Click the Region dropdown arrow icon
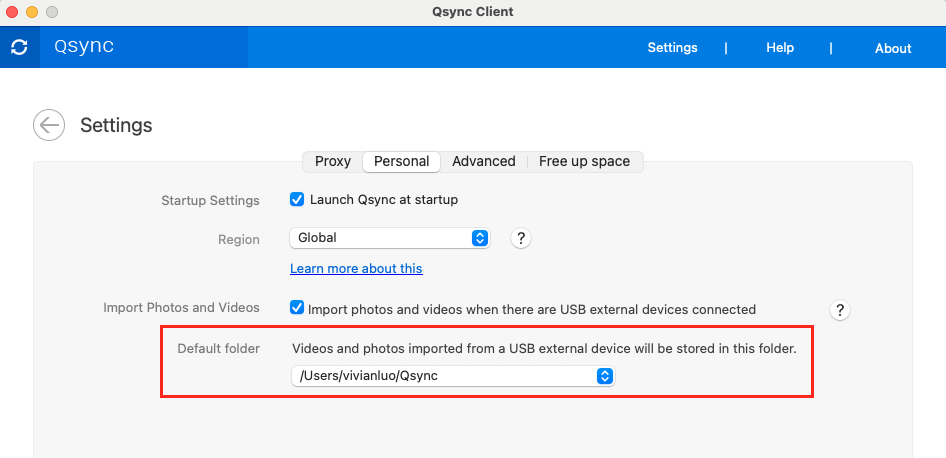This screenshot has height=458, width=946. (x=480, y=238)
